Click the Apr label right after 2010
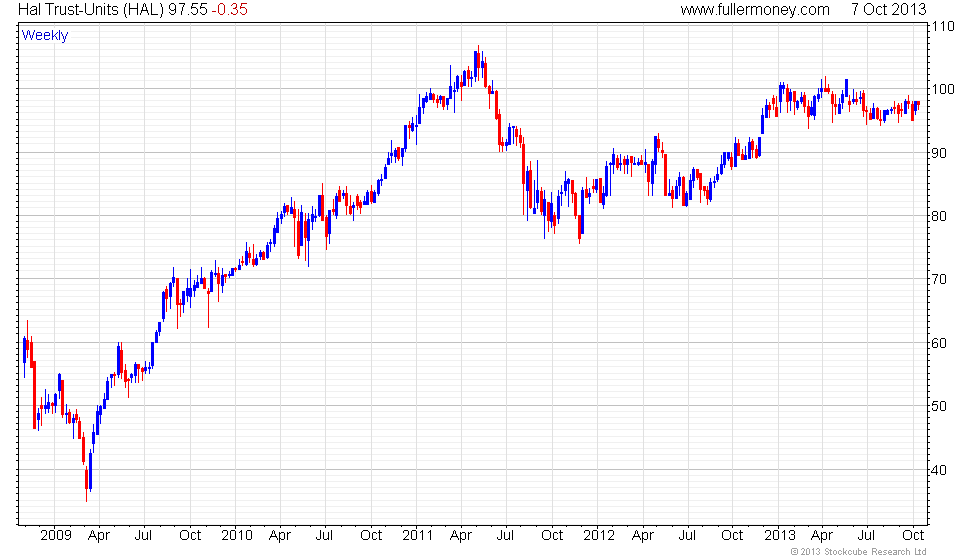 click(280, 536)
